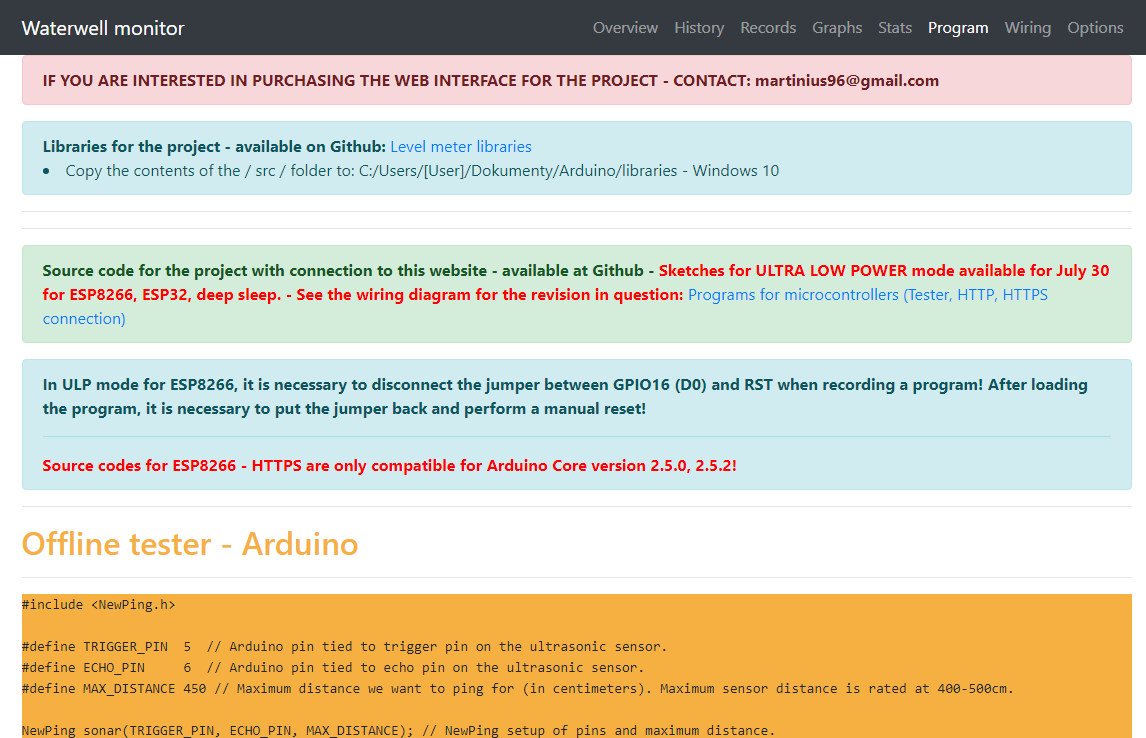Viewport: 1146px width, 738px height.
Task: Click the ULP mode ESP8266 jumper notice
Action: pyautogui.click(x=565, y=396)
